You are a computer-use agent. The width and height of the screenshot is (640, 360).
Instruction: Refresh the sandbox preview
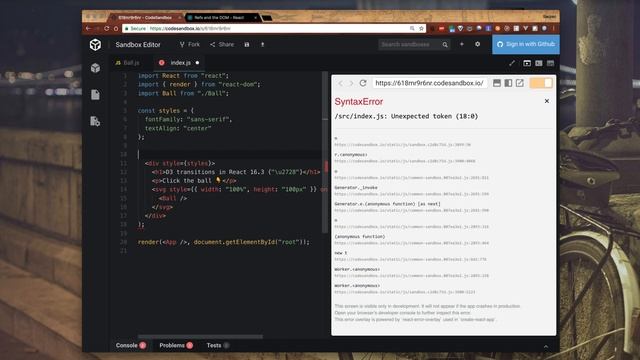pos(363,83)
